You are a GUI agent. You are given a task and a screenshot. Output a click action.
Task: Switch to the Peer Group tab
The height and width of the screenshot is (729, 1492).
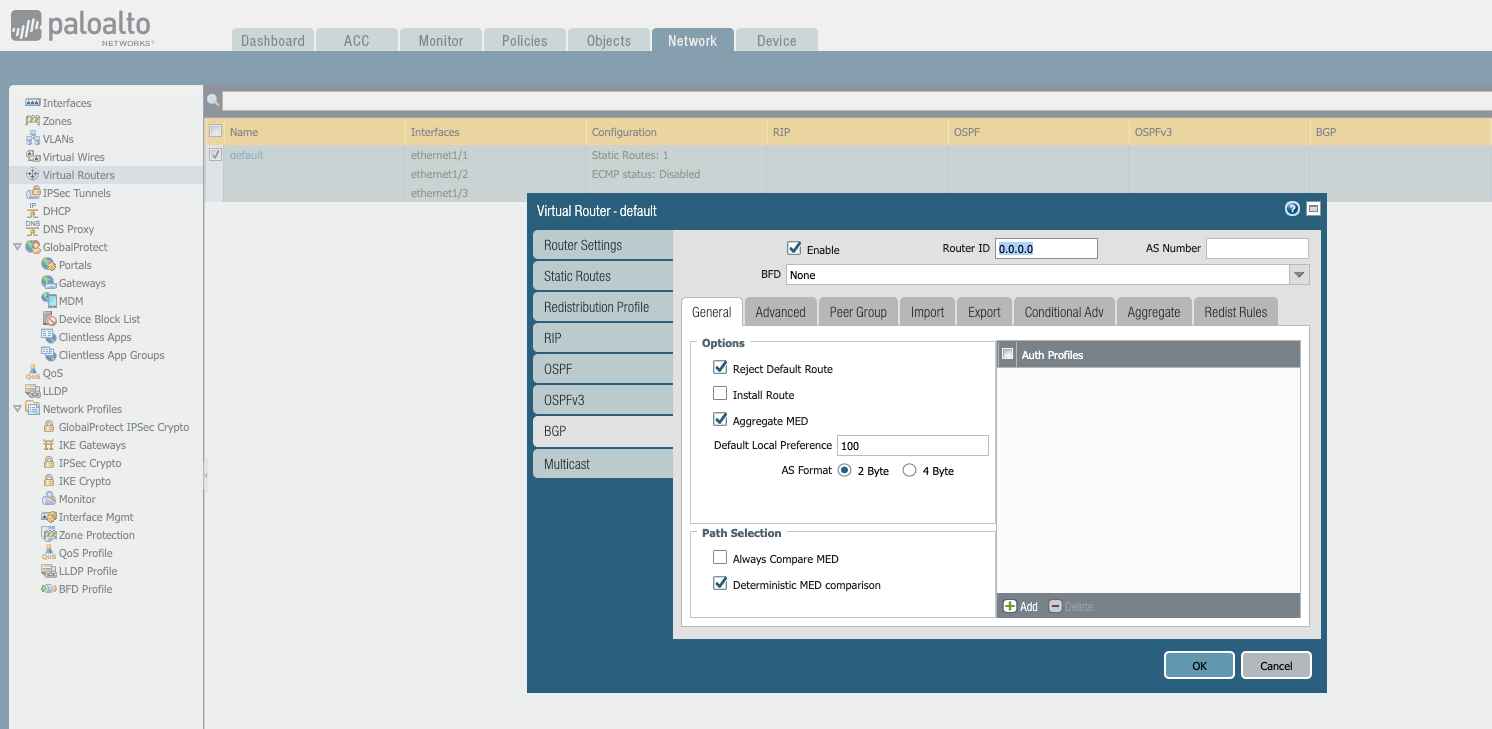(x=858, y=312)
